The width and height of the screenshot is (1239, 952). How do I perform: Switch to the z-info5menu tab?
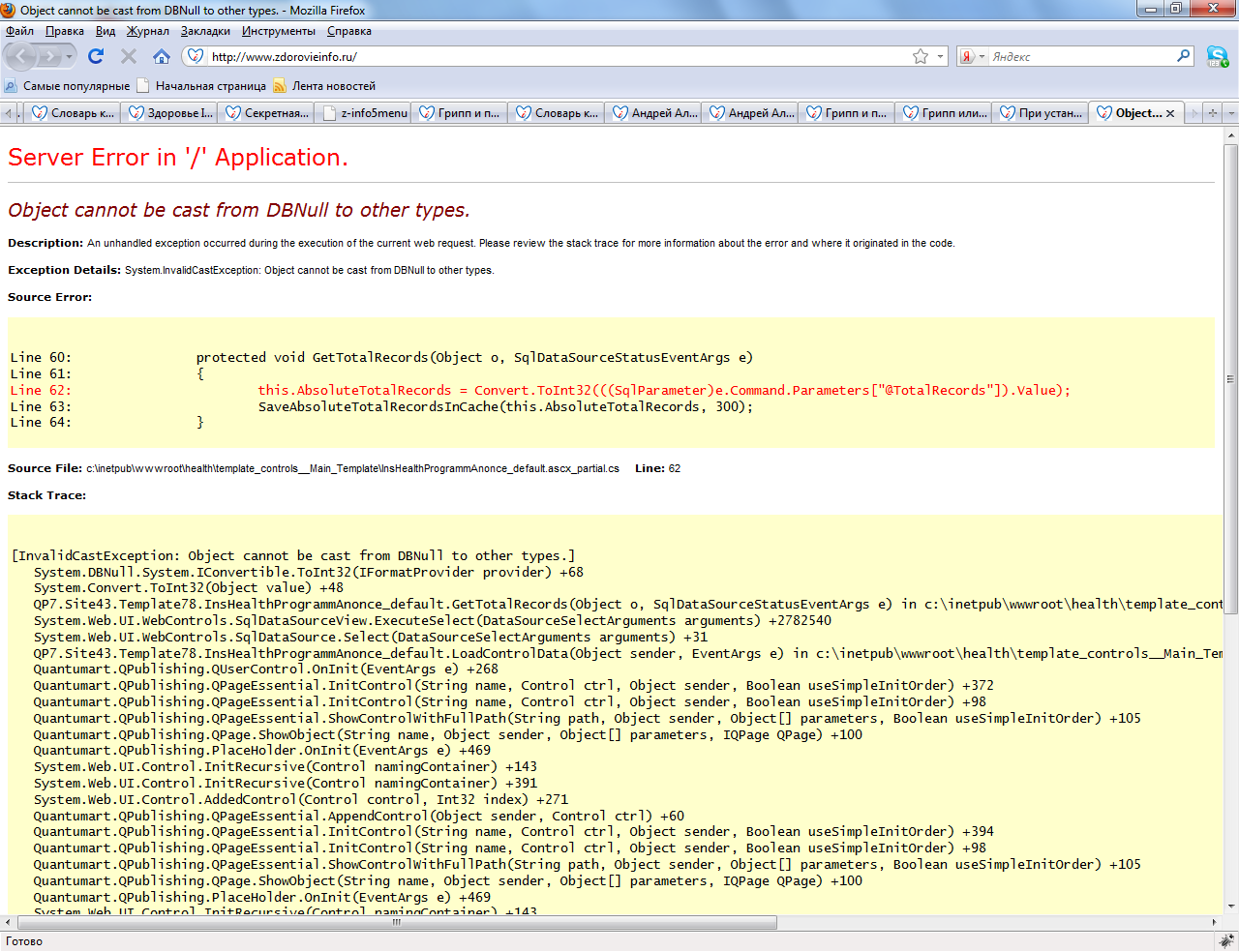tap(364, 113)
